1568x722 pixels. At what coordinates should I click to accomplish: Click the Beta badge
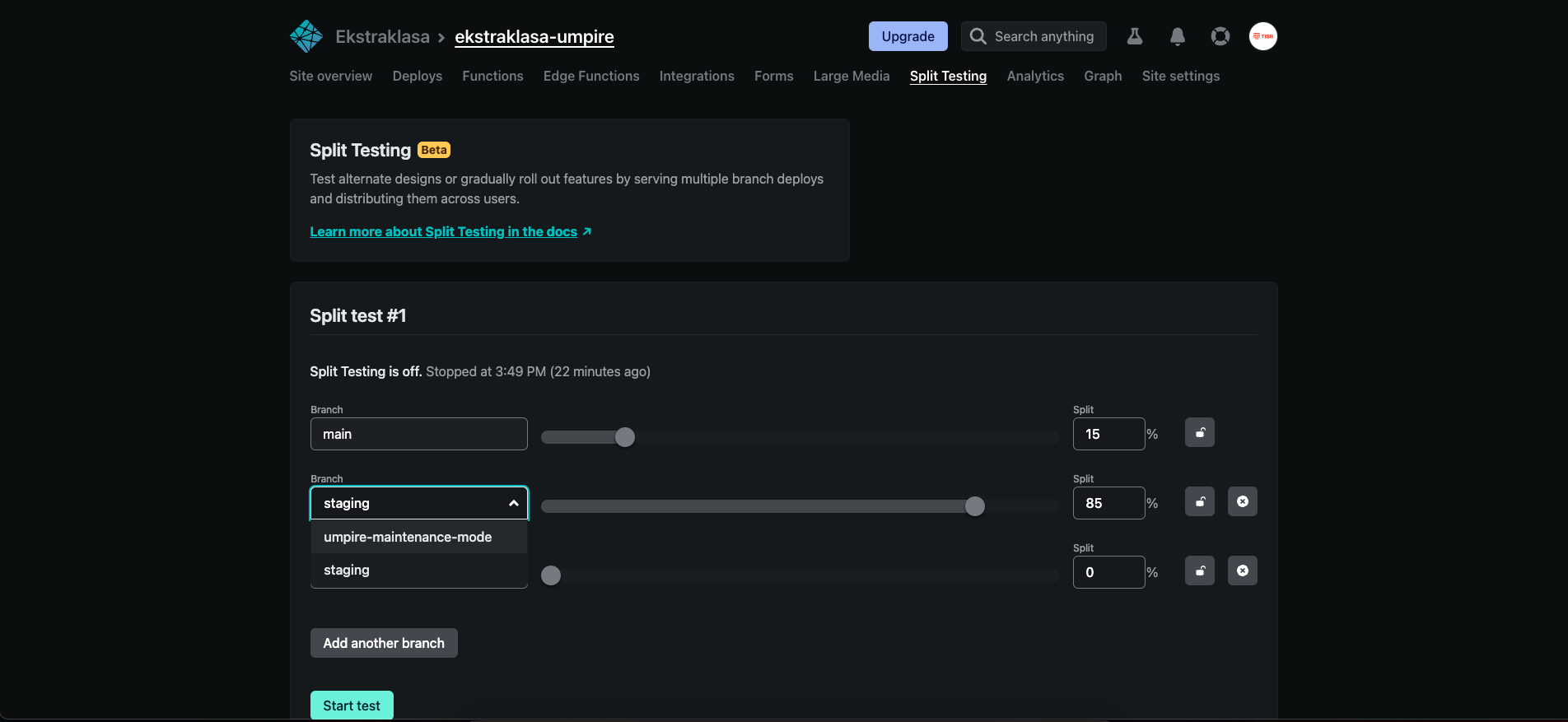[434, 150]
